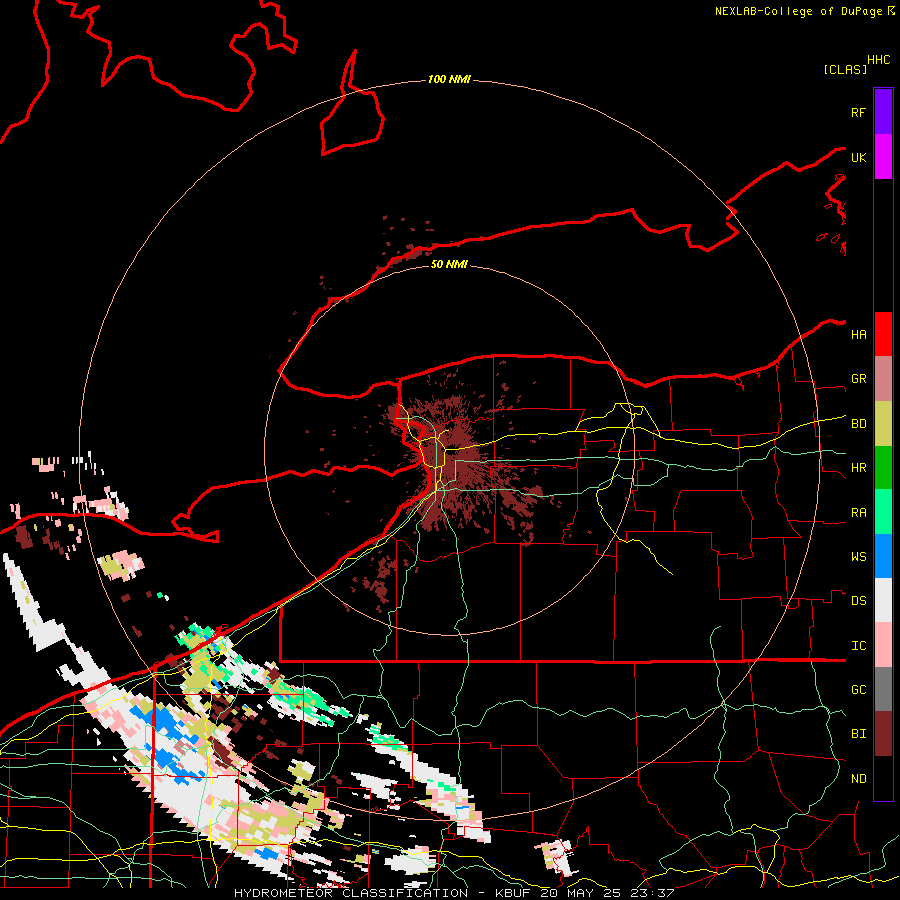Select the GR legend color block
This screenshot has width=900, height=900.
883,379
